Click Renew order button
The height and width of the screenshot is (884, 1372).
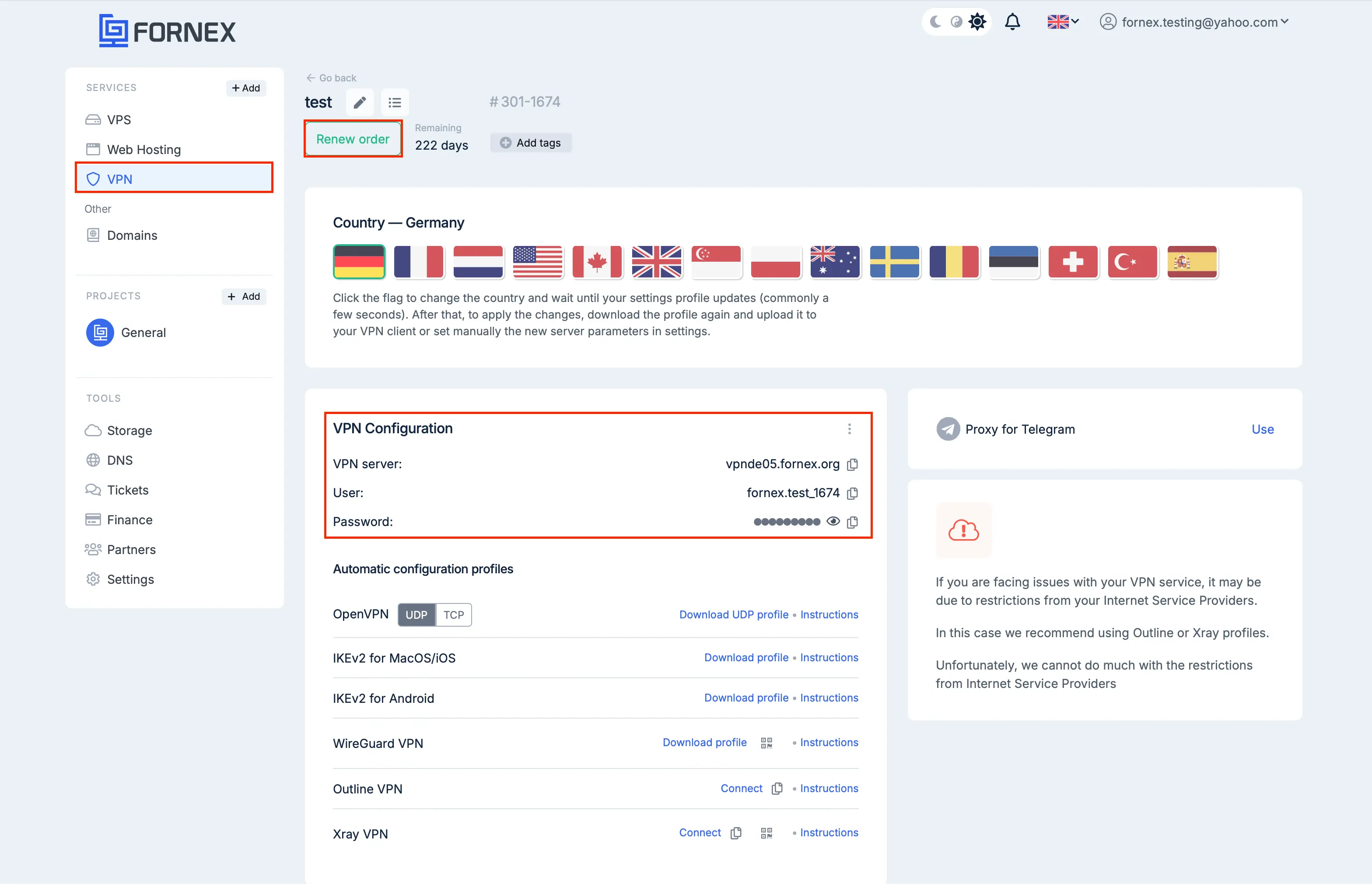[353, 139]
